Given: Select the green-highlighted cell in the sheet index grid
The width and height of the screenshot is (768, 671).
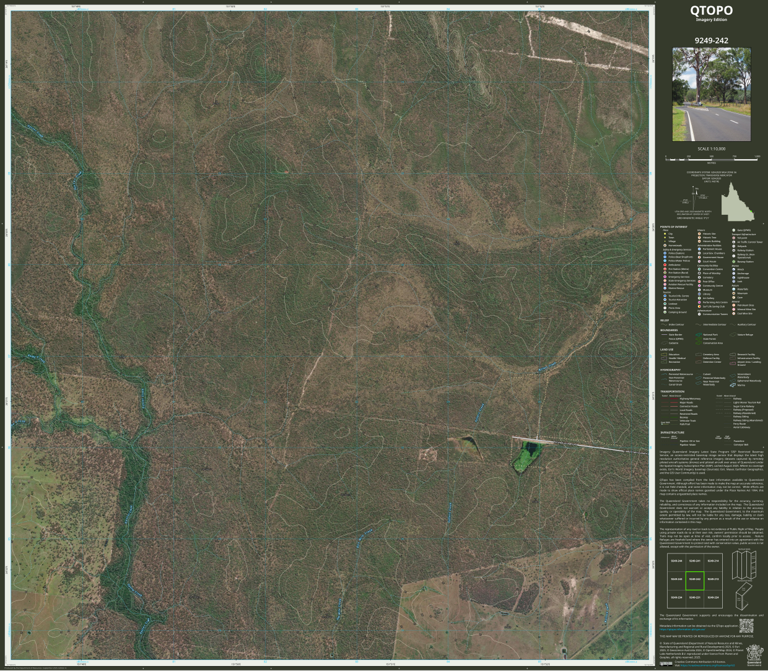Looking at the screenshot, I should click(x=695, y=580).
